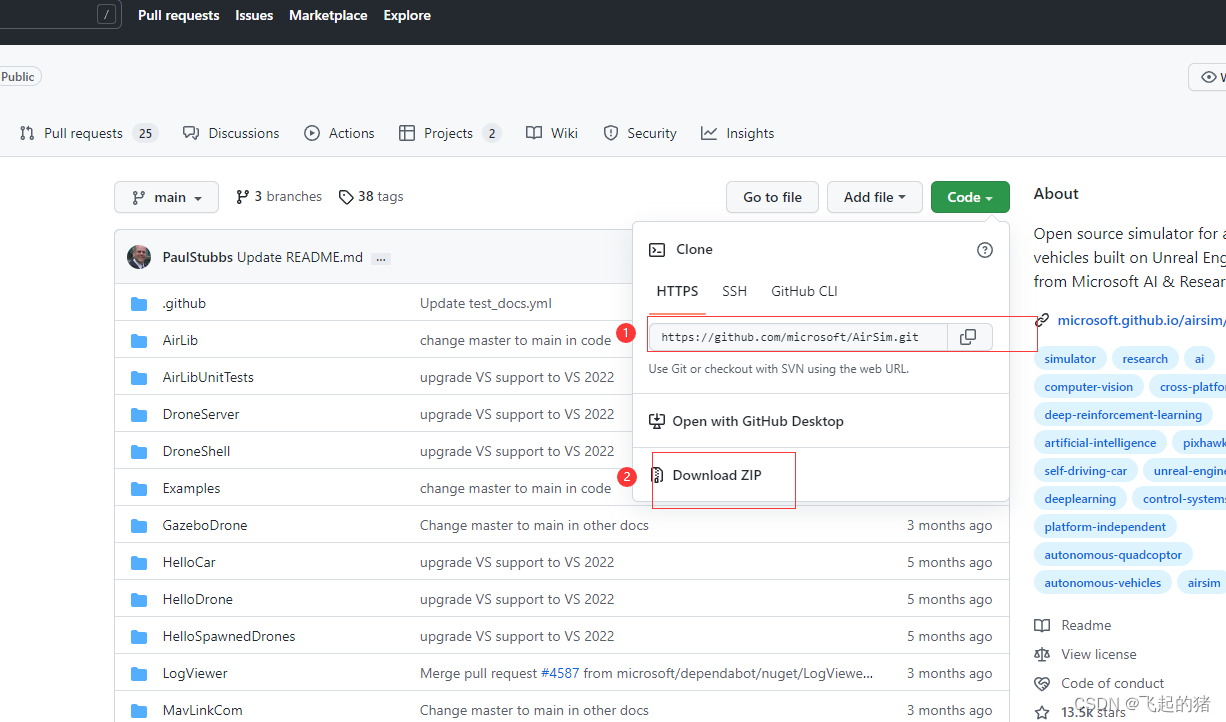Click HelloSpawnedDrones folder icon
Screen dimensions: 1226x722
tap(139, 636)
